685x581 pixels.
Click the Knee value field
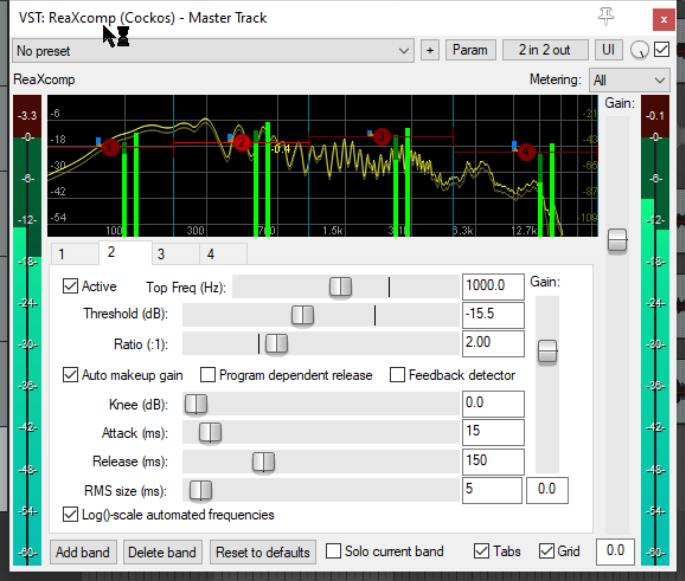click(x=493, y=404)
